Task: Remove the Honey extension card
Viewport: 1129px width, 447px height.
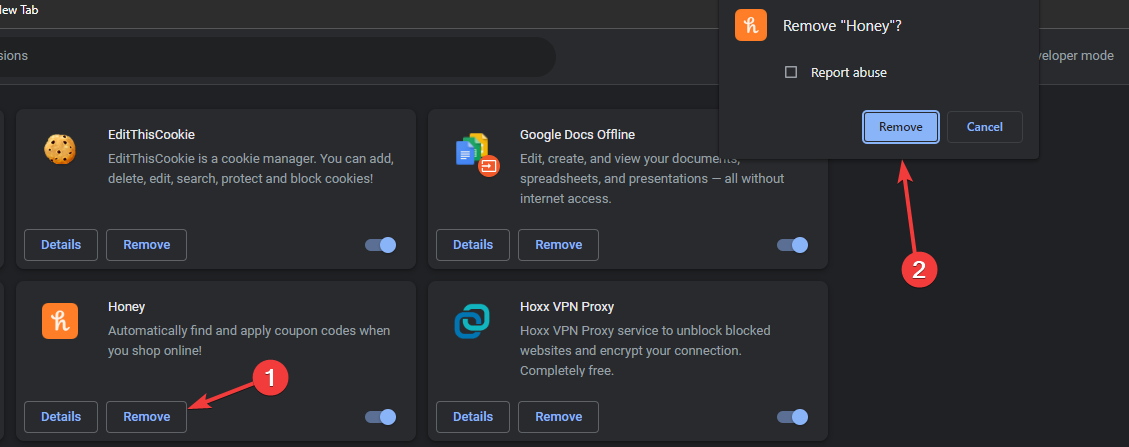Action: (x=147, y=417)
